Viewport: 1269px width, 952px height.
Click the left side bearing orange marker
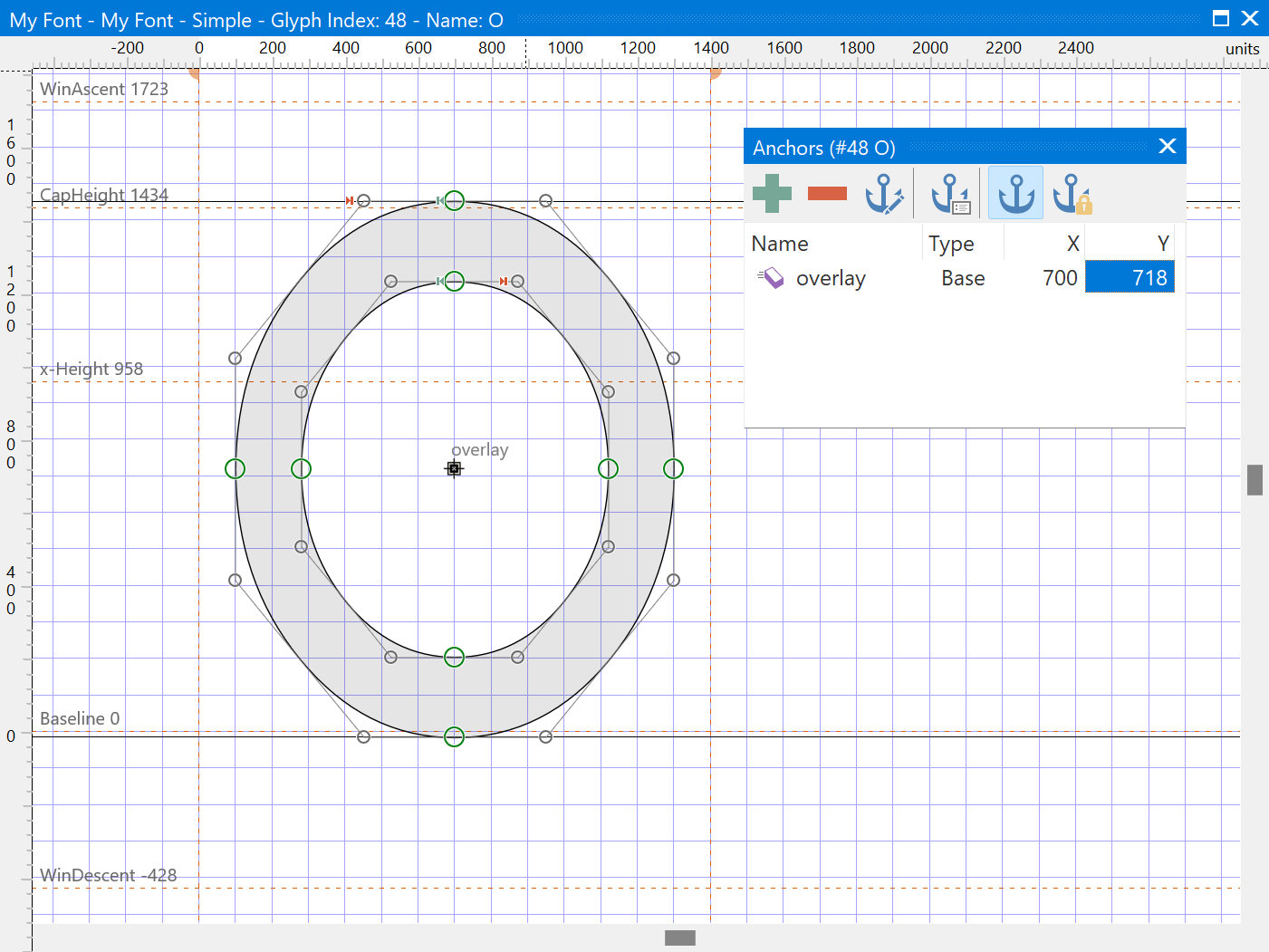[x=195, y=72]
